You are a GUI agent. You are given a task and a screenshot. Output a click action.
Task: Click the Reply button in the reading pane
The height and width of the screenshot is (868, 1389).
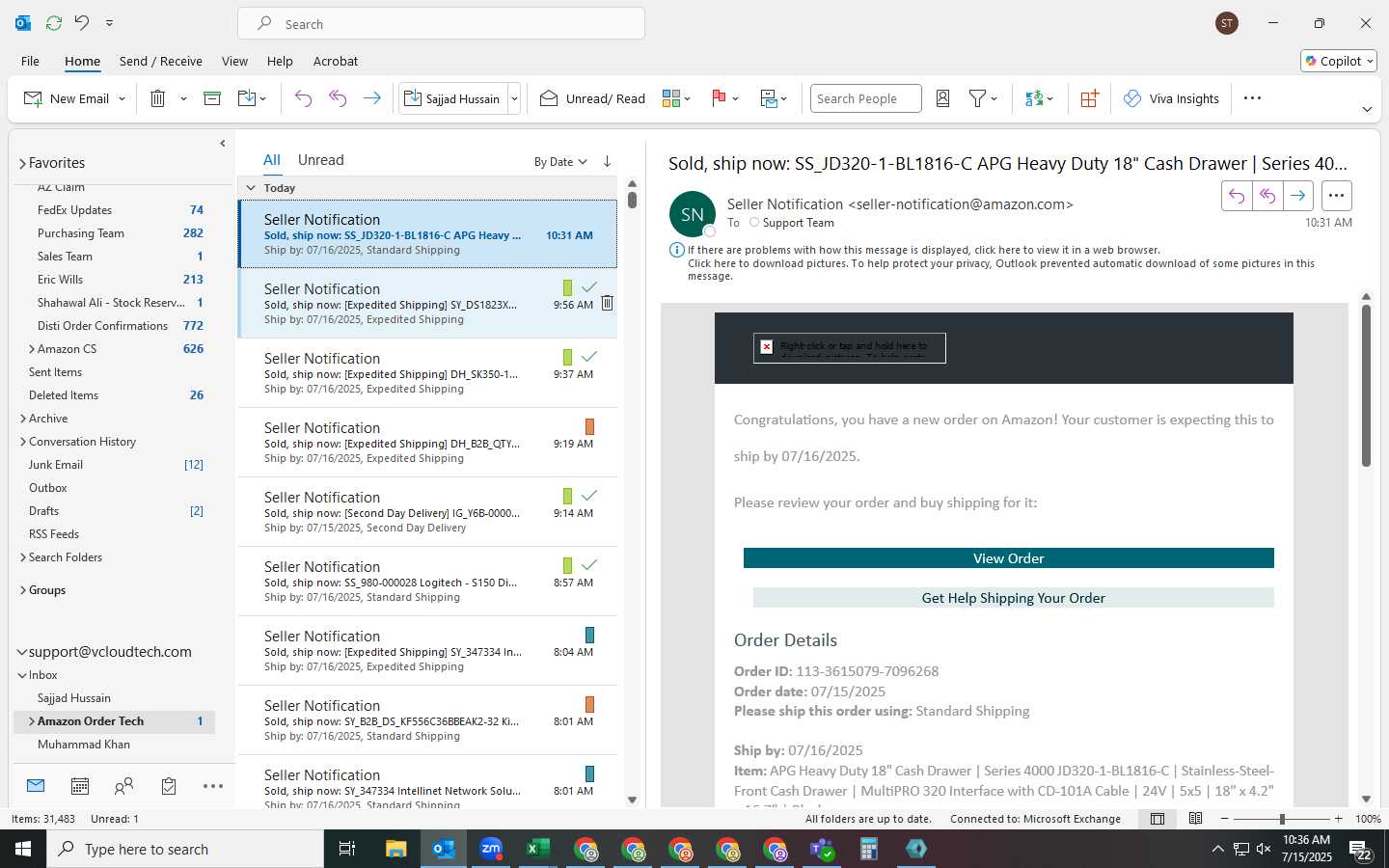(x=1236, y=196)
